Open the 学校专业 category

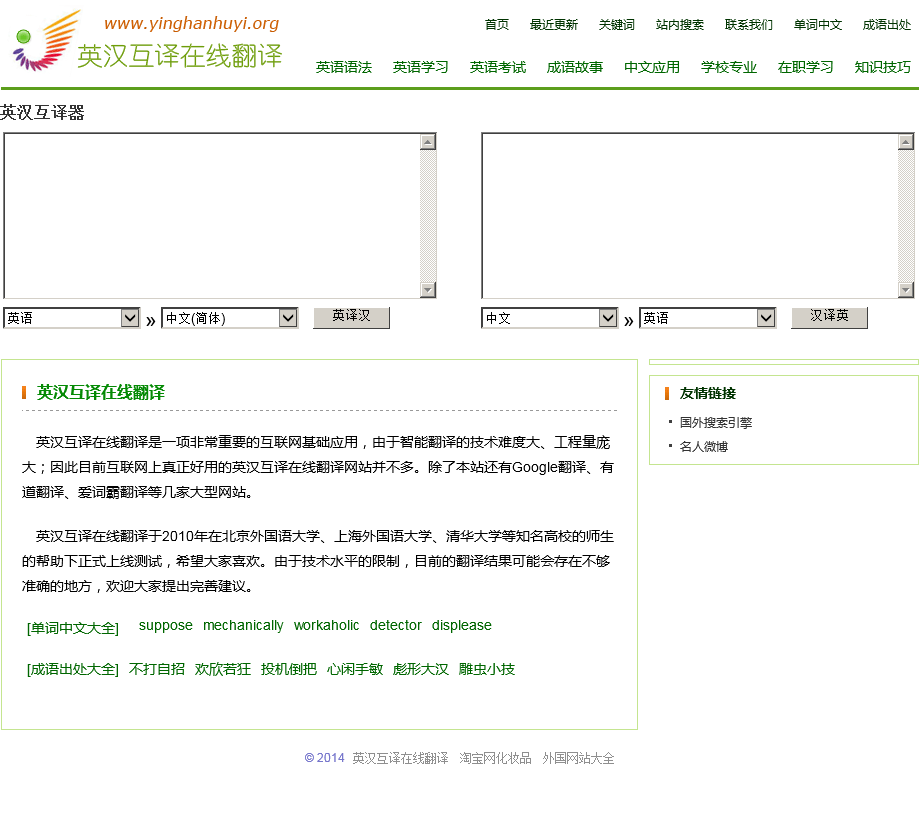[728, 67]
